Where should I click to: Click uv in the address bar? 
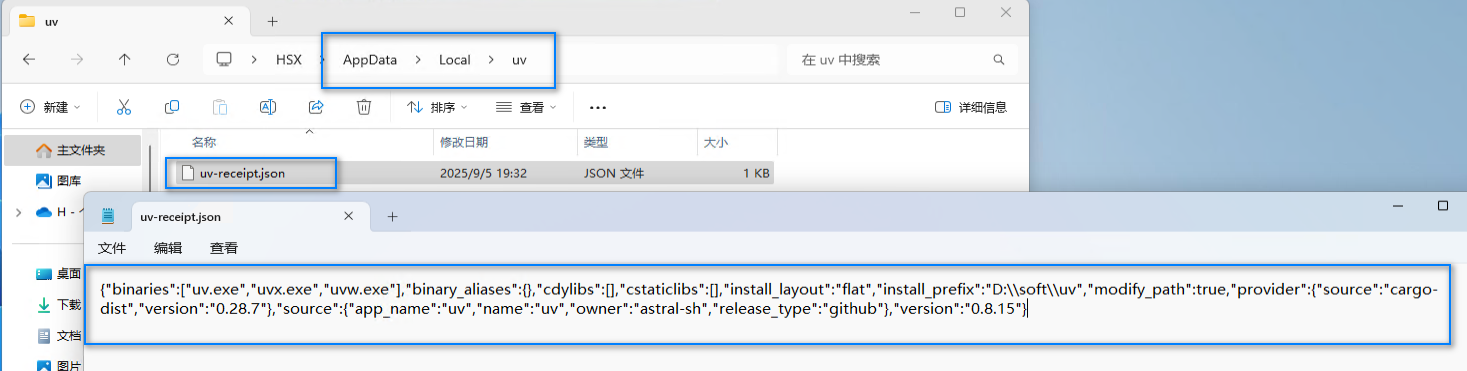(x=519, y=60)
